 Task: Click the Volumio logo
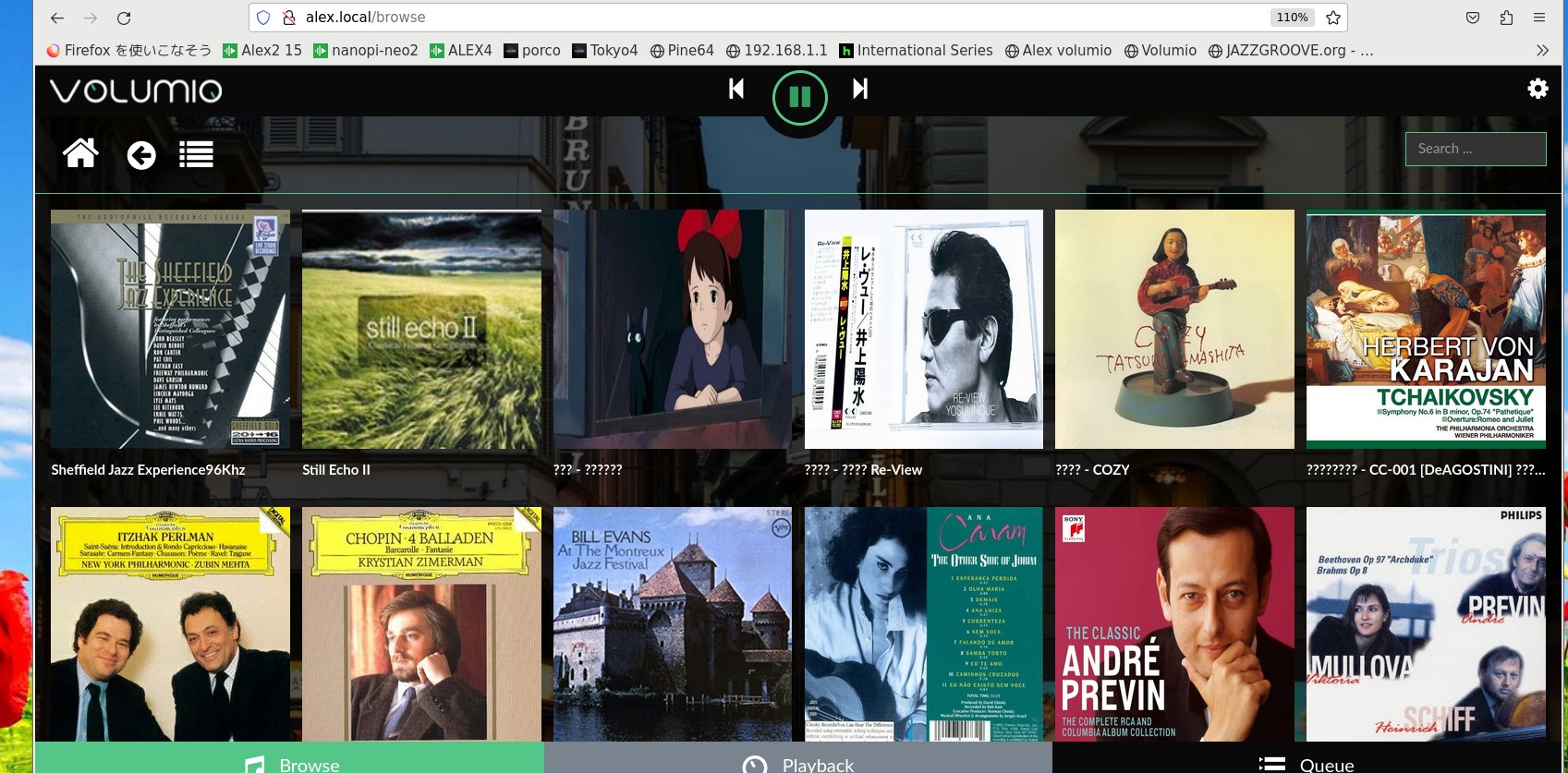pos(136,91)
